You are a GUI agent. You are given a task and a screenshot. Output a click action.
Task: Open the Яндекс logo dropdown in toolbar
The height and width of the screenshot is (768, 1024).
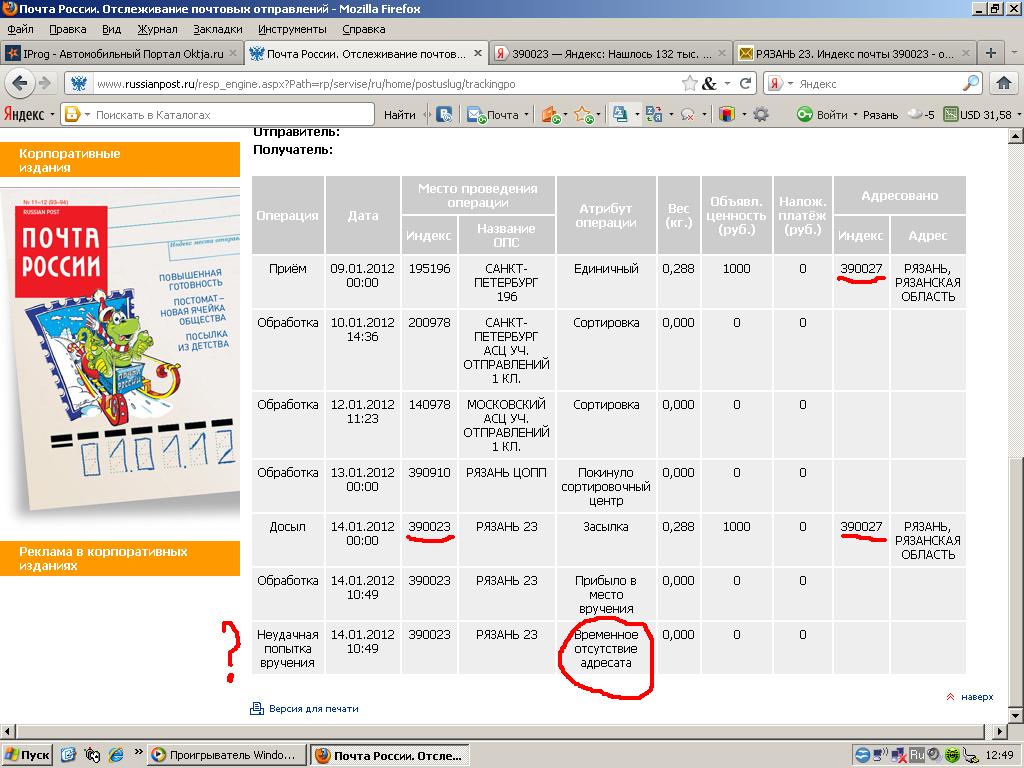click(x=30, y=115)
